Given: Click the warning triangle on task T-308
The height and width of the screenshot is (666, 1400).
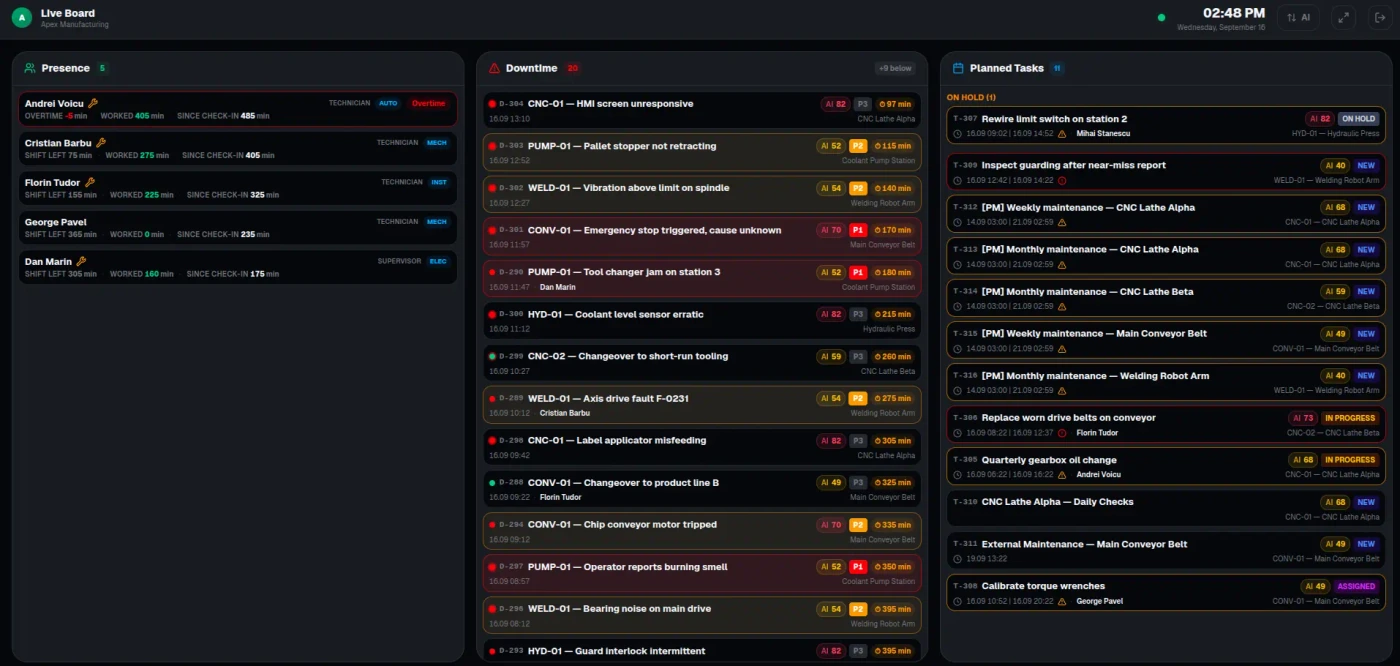Looking at the screenshot, I should pos(1062,601).
